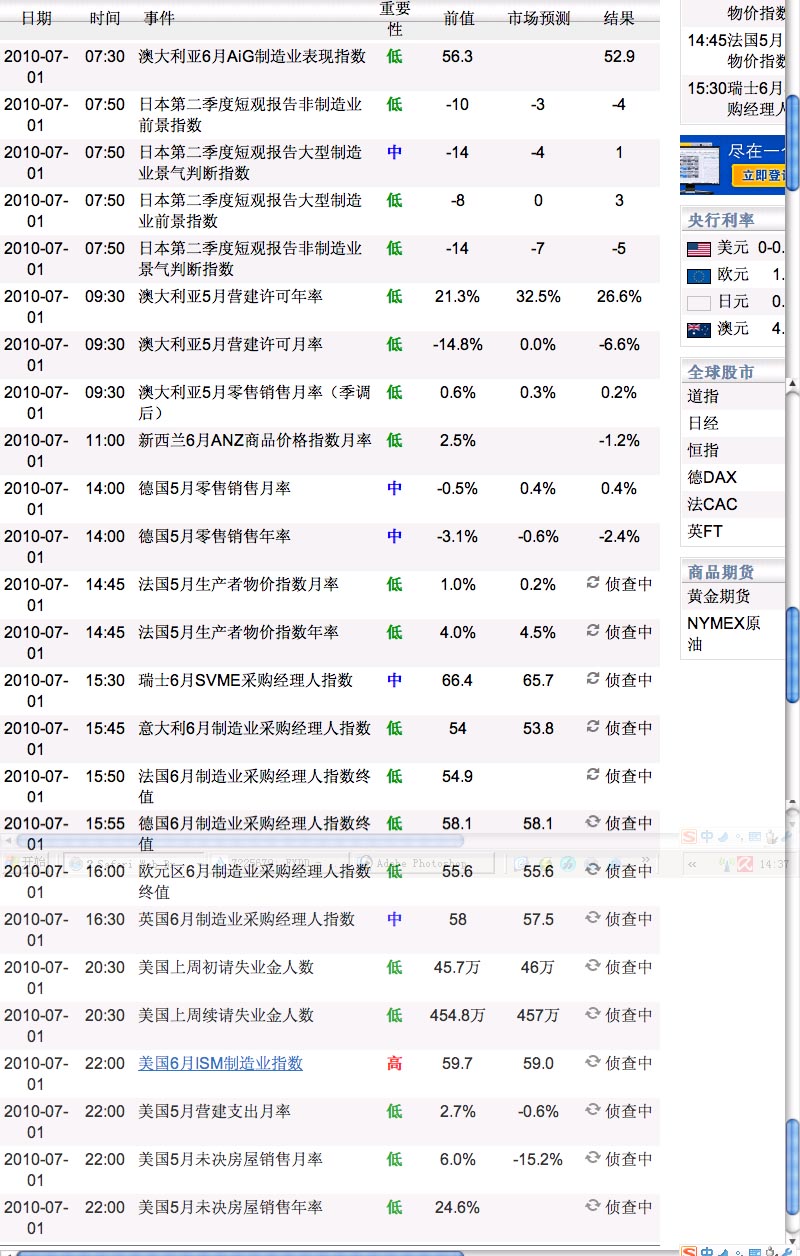Screen dimensions: 800x1256
Task: Click the blue scrollbar thumb beside the banner
Action: click(x=793, y=143)
